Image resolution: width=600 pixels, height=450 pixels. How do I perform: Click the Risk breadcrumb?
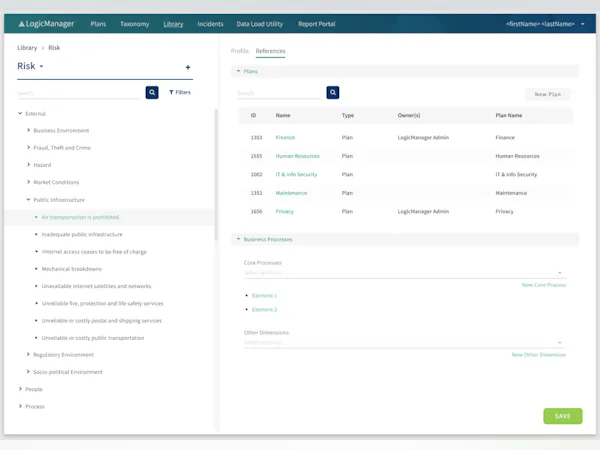pyautogui.click(x=54, y=47)
